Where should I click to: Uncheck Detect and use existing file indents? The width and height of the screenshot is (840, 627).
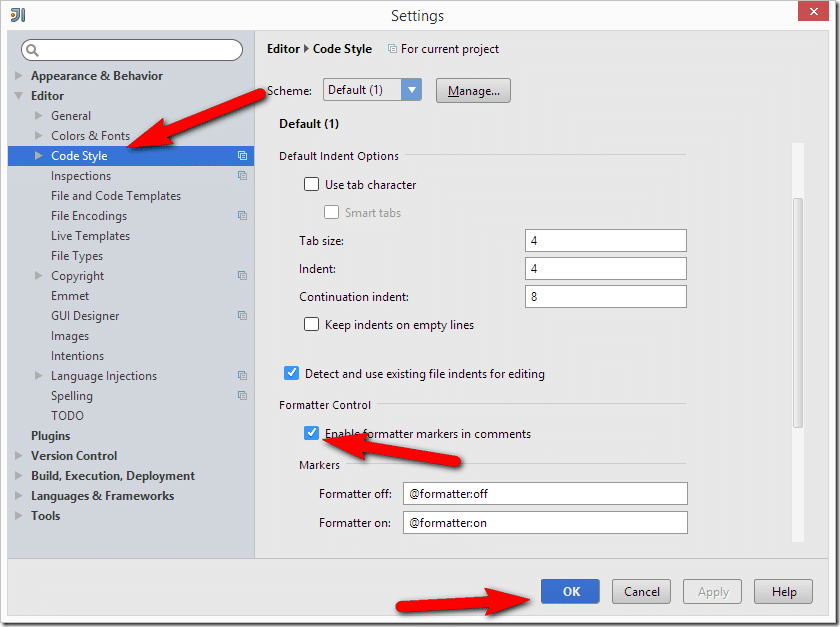[x=291, y=373]
